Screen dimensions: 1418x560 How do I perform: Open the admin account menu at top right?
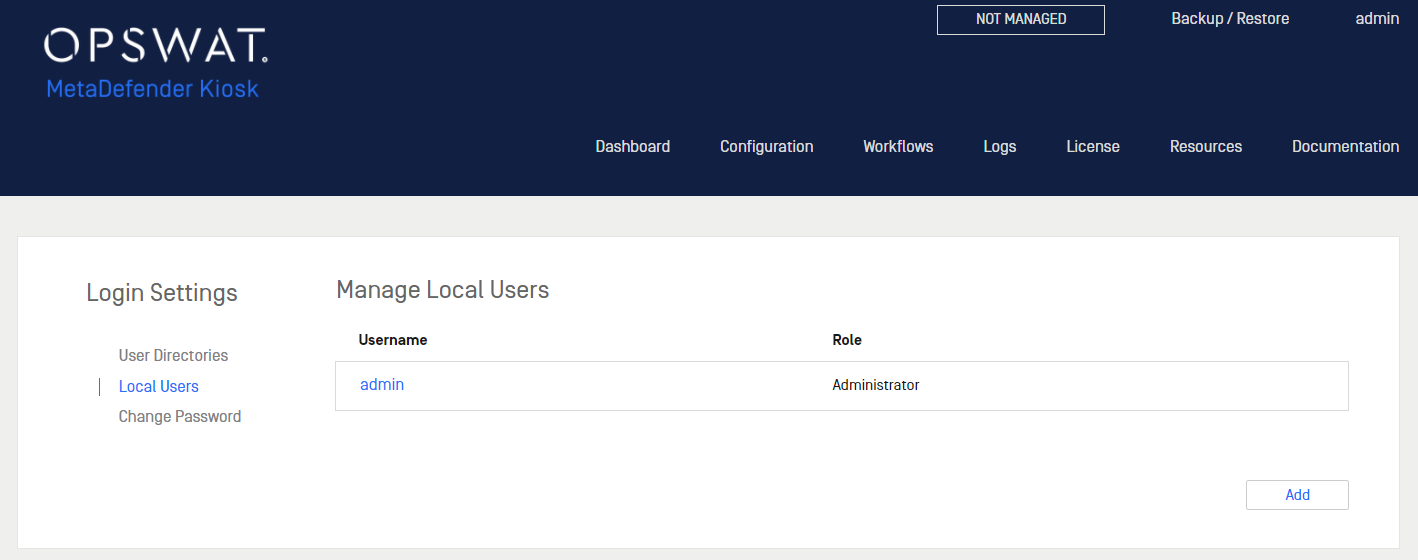click(x=1377, y=19)
